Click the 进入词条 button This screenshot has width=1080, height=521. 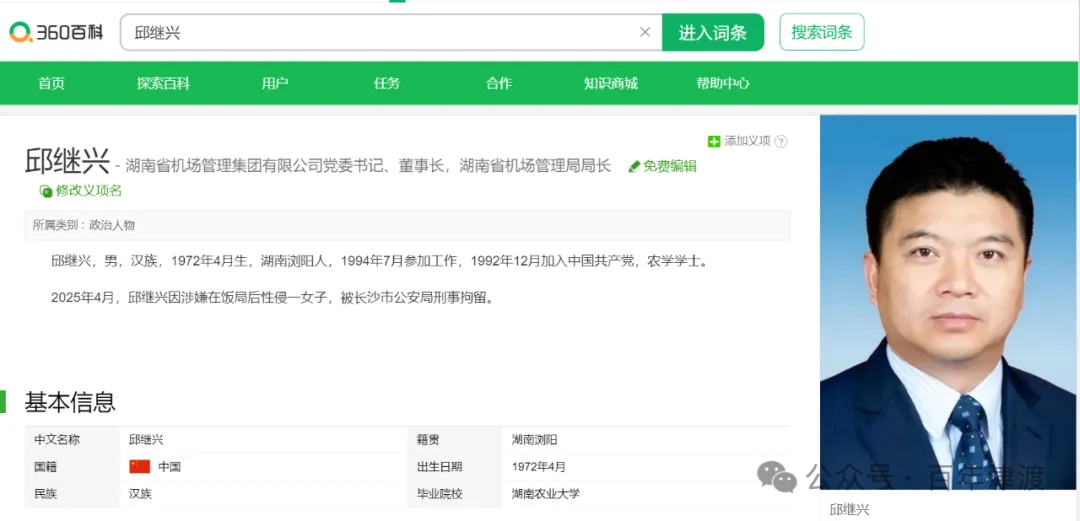point(713,32)
